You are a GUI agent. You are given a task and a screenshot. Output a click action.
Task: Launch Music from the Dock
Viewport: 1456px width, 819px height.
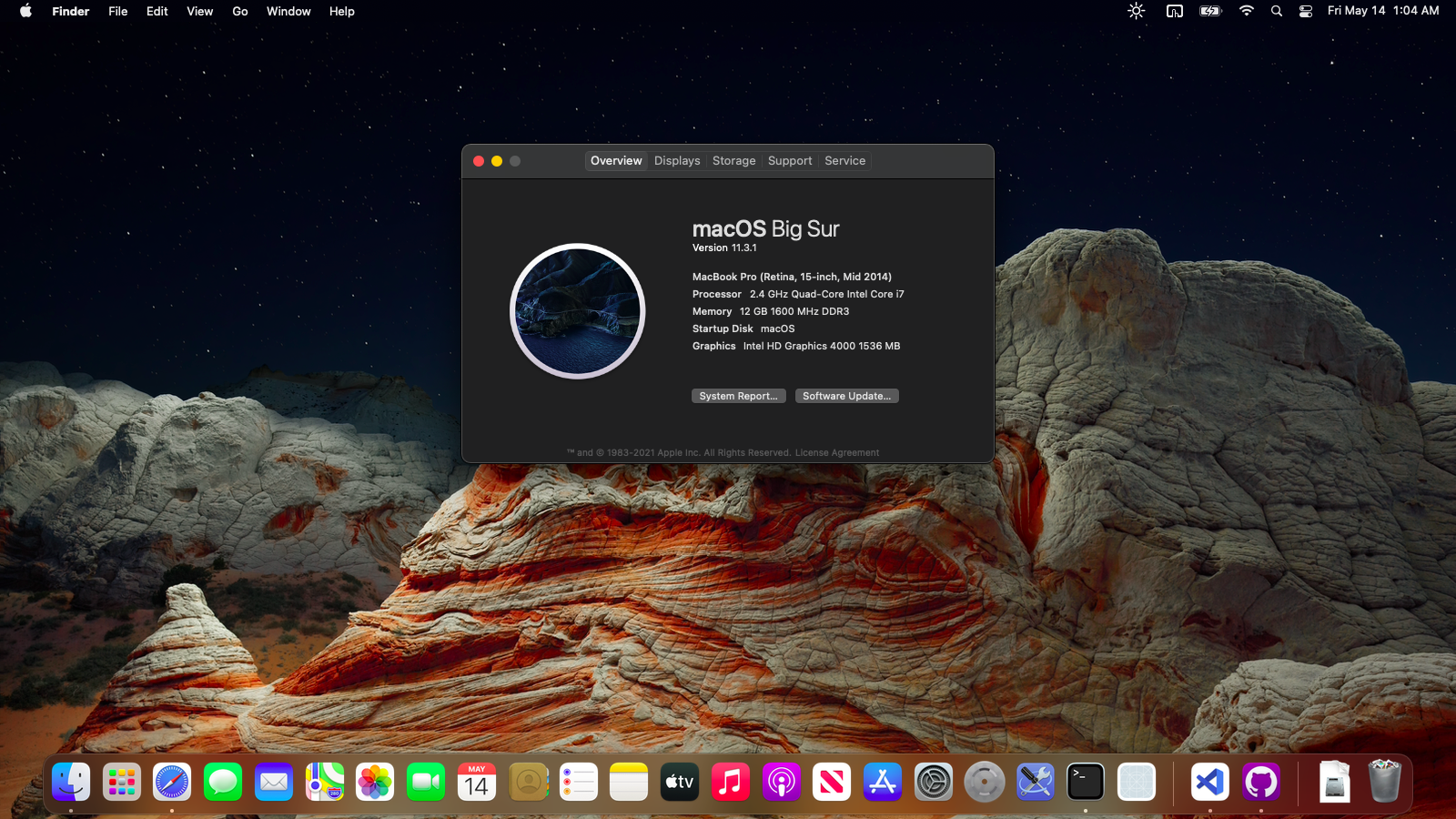tap(731, 782)
